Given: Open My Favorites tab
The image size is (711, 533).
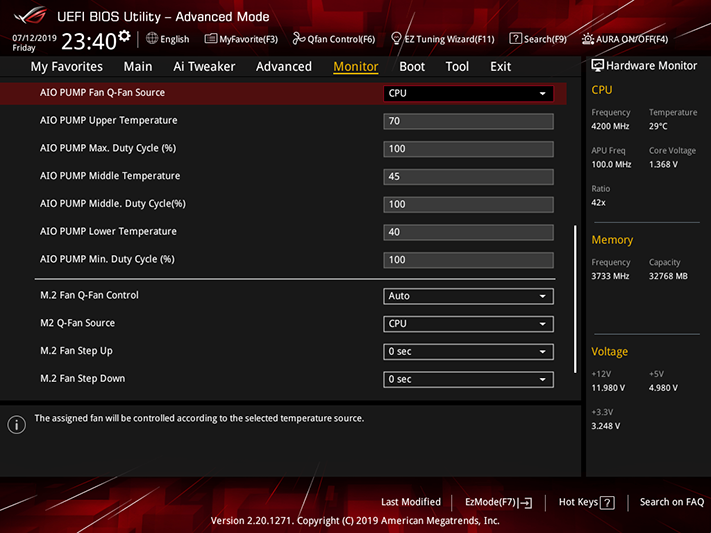Looking at the screenshot, I should [x=67, y=67].
